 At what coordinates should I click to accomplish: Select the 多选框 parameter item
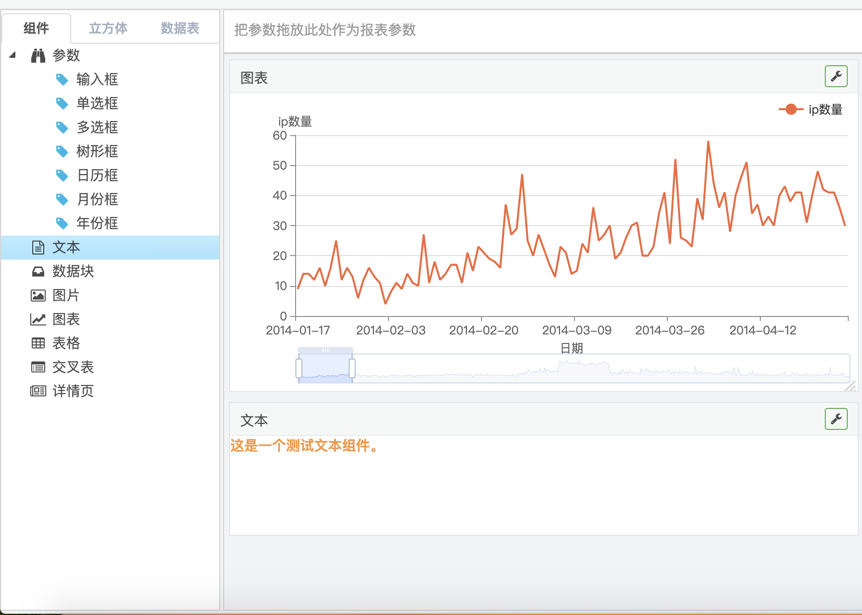[97, 127]
